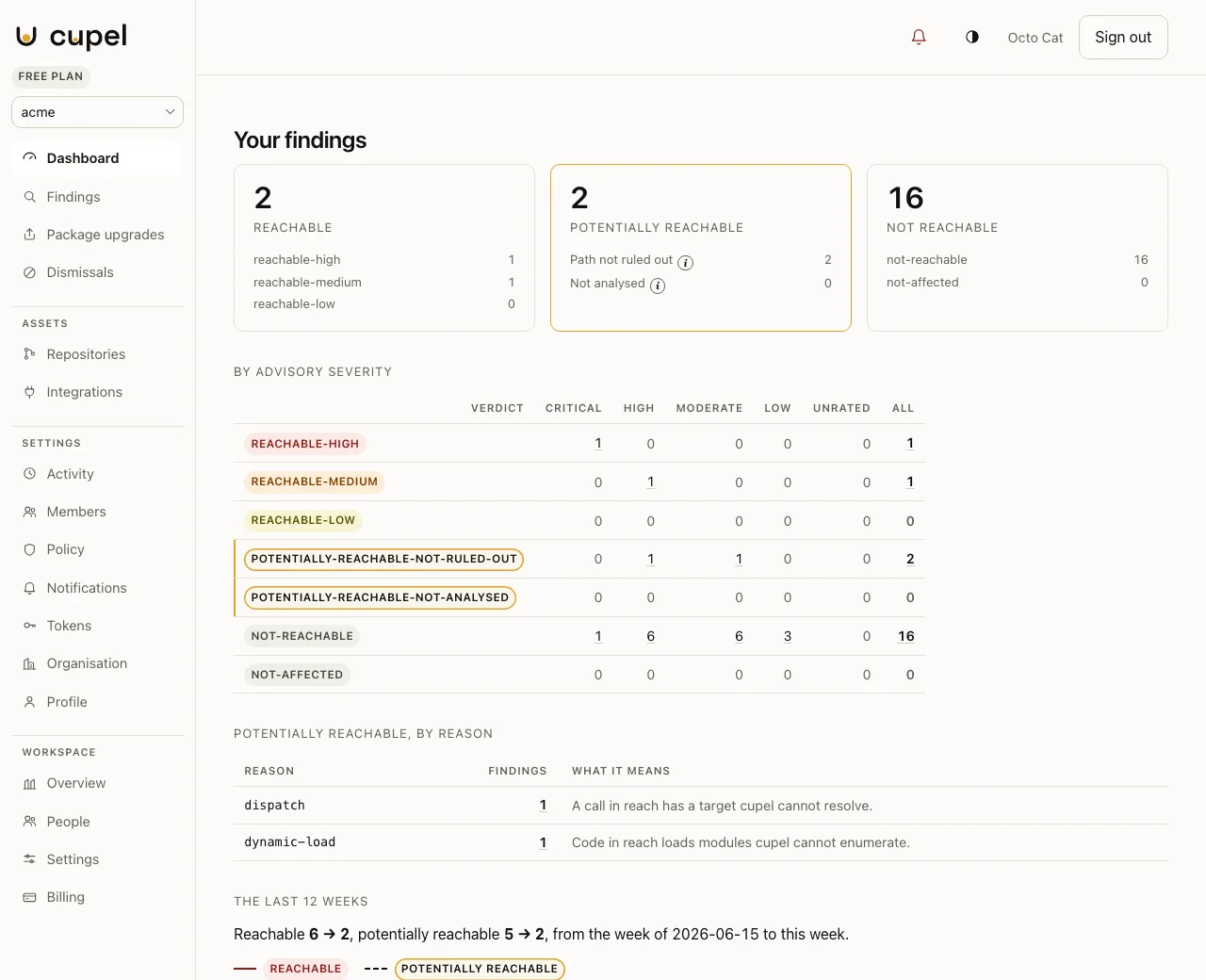This screenshot has height=980, width=1206.
Task: Click the Repositories branch icon
Action: click(29, 354)
